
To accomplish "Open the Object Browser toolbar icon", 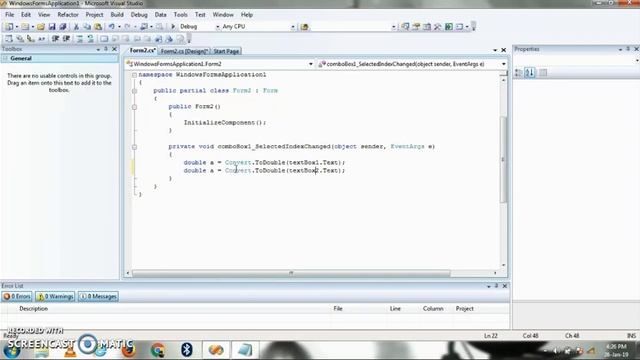I will tap(427, 27).
